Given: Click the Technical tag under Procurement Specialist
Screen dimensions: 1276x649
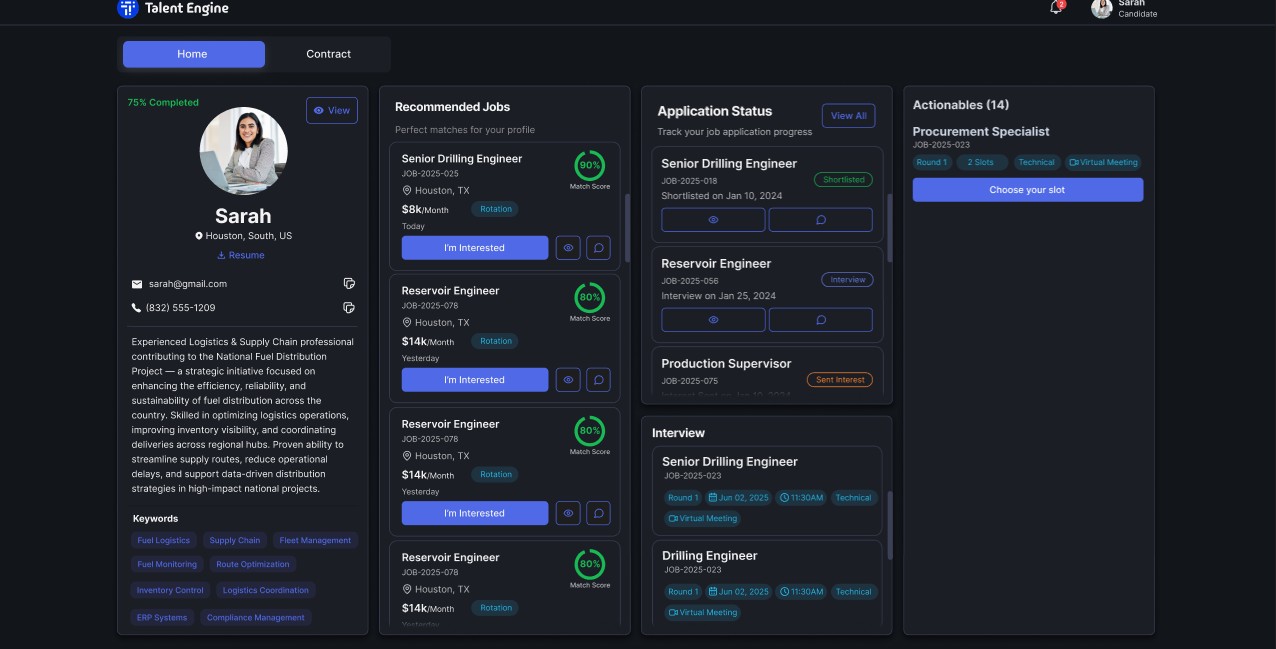Looking at the screenshot, I should click(x=1037, y=162).
